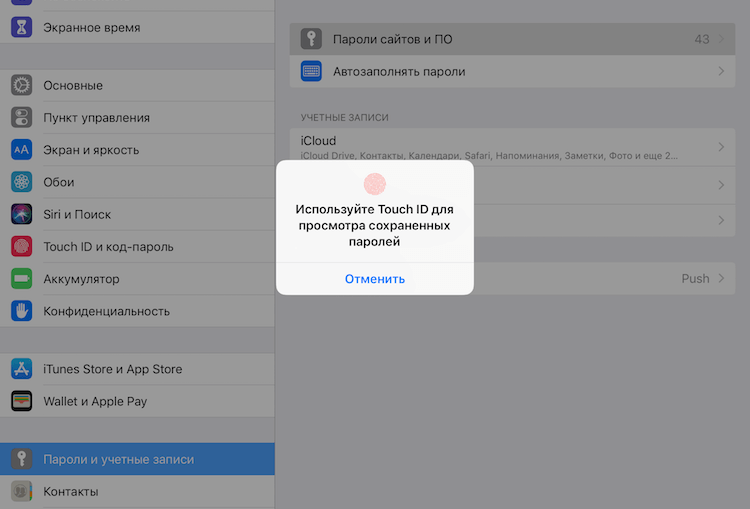Tap the pink fingerprint icon in dialog

point(375,184)
